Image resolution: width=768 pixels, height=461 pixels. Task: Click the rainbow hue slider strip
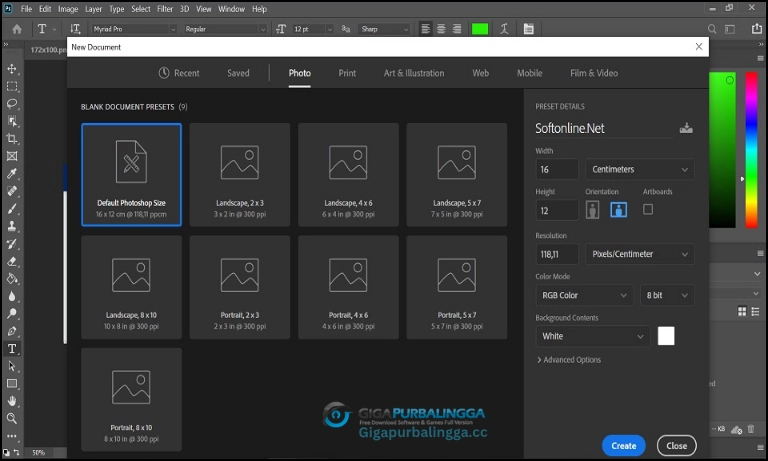coord(751,150)
